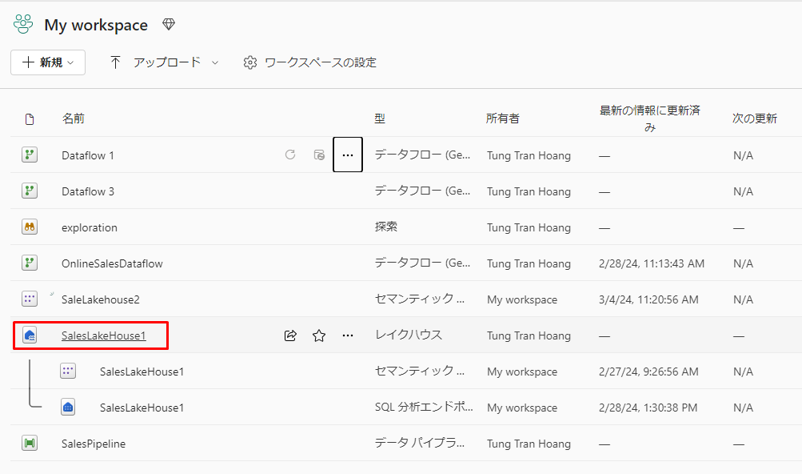Favorite SalesLakeHouse1 with the star icon

[x=319, y=335]
